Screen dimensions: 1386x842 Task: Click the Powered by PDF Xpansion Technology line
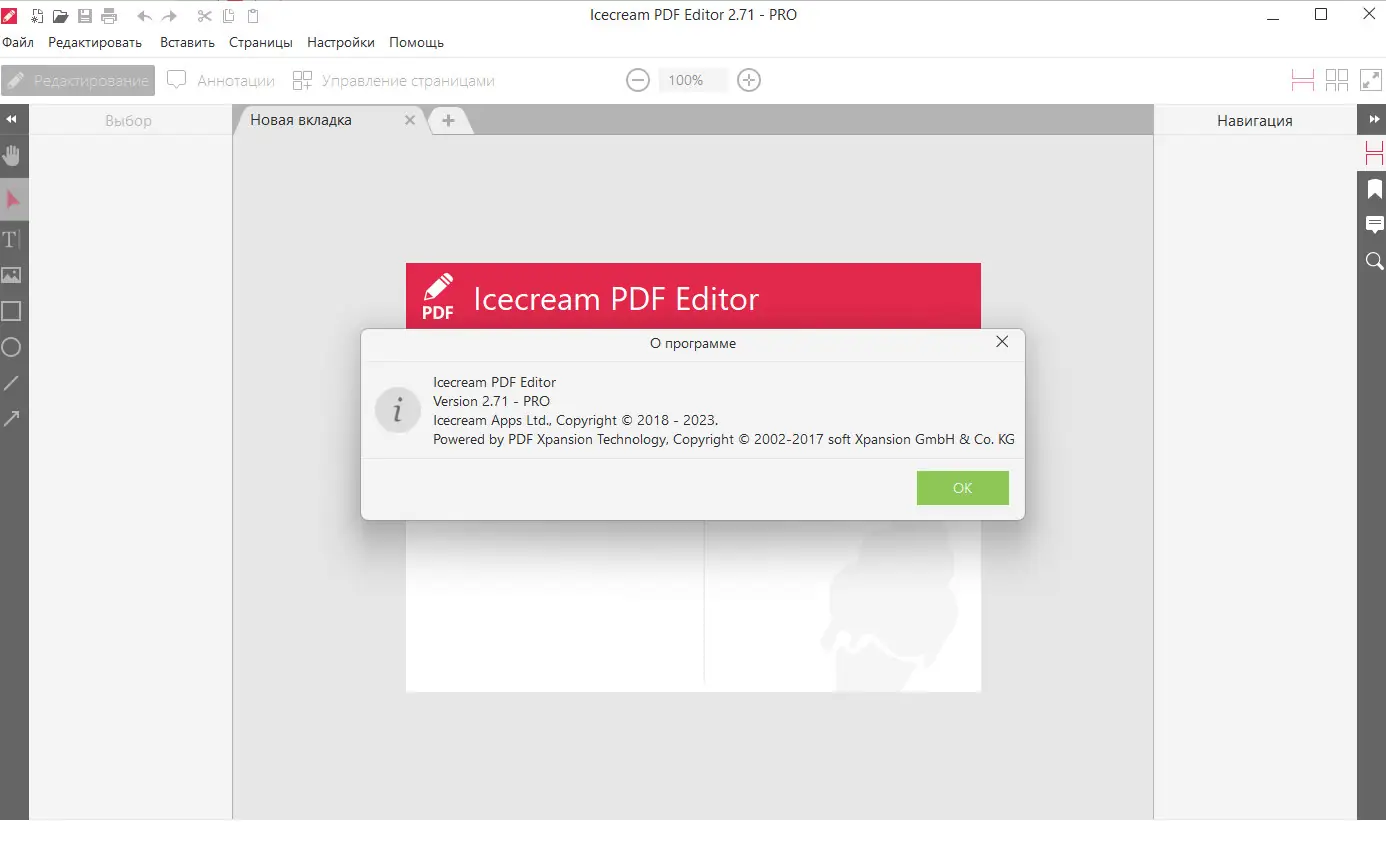[724, 439]
